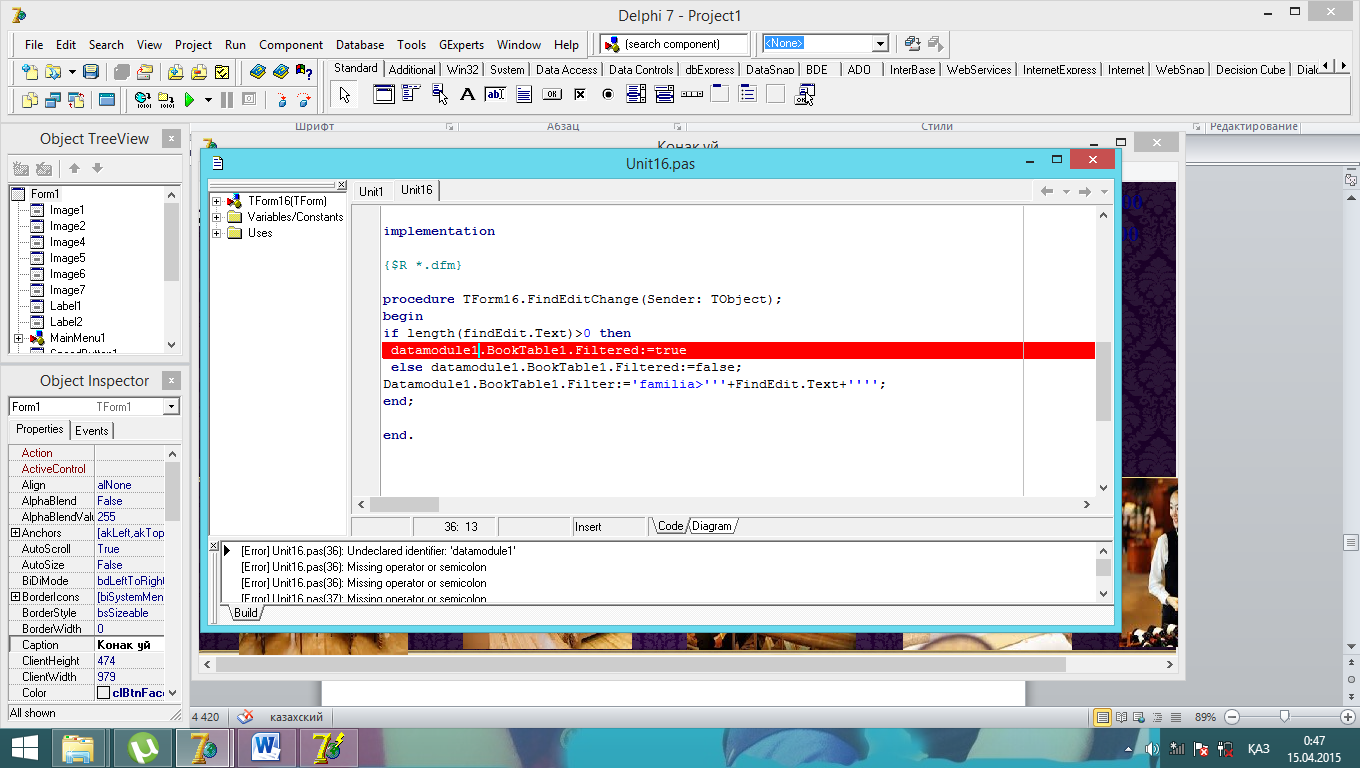Close the Object TreeView panel
1360x768 pixels.
click(171, 139)
